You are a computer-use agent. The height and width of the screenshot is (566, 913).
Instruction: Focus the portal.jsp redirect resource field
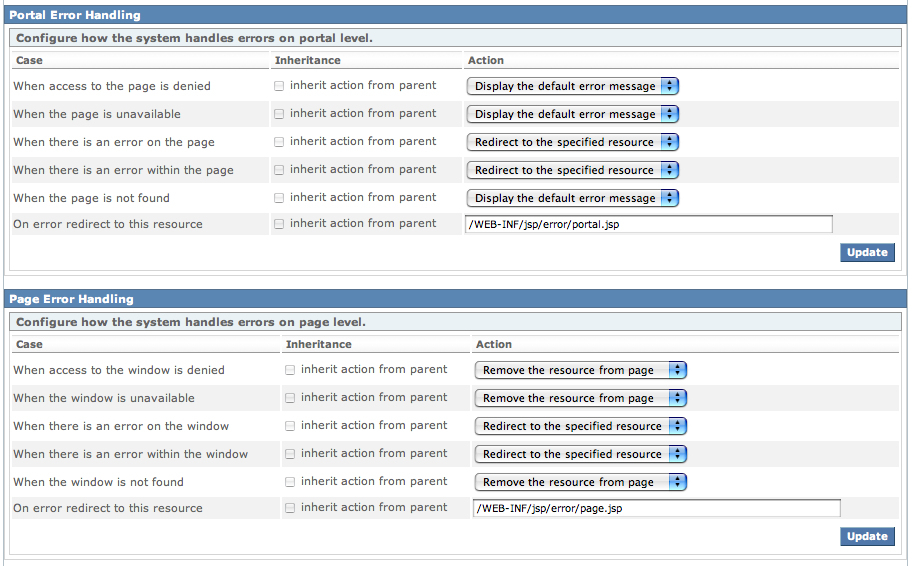click(x=649, y=225)
